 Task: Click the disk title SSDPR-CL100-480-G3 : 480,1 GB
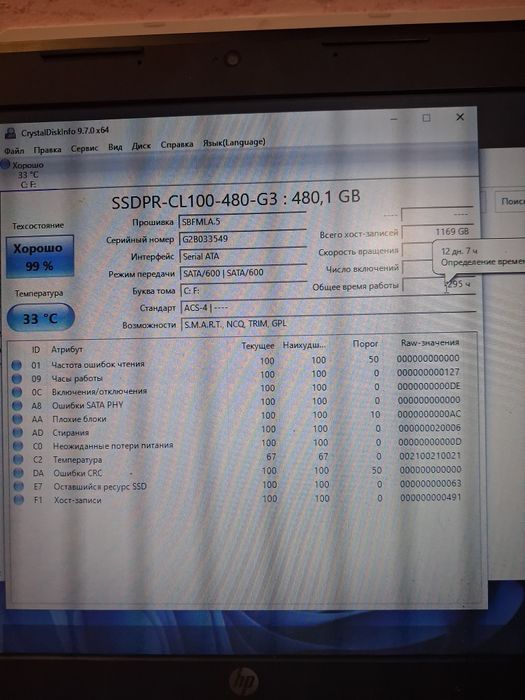236,199
